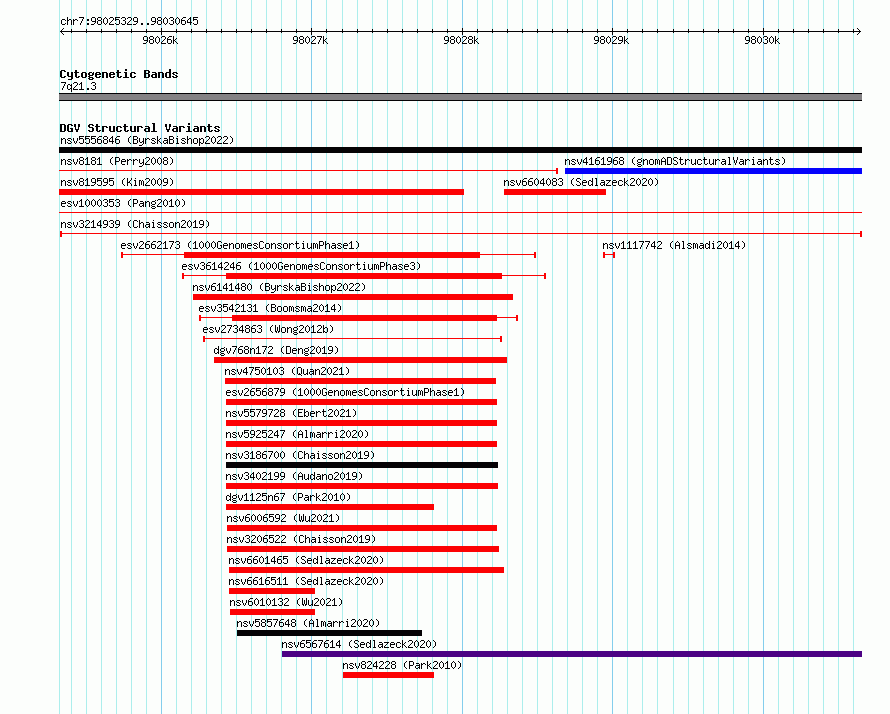Click the nsv5556846 (ByrskaBishop2022) variant label
The height and width of the screenshot is (714, 890).
(147, 140)
